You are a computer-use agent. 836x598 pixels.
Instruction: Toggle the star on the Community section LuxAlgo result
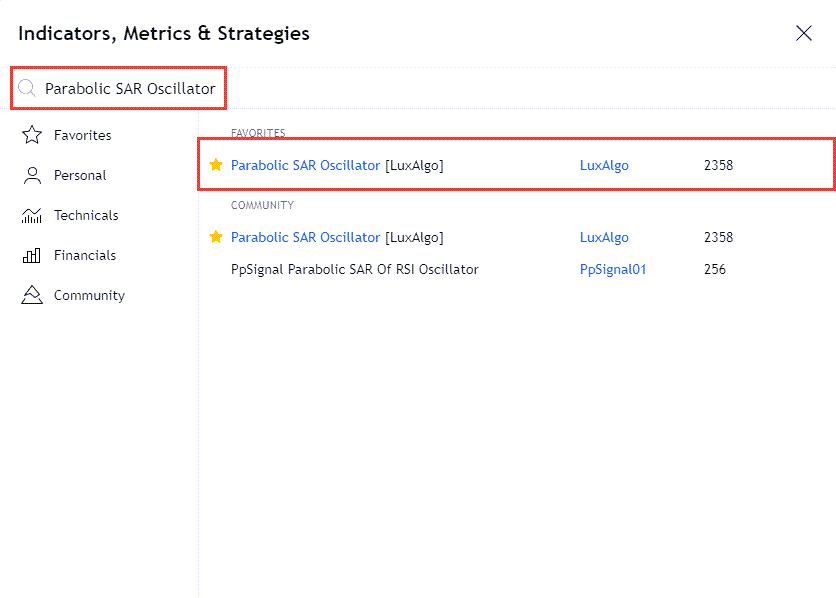(x=215, y=237)
